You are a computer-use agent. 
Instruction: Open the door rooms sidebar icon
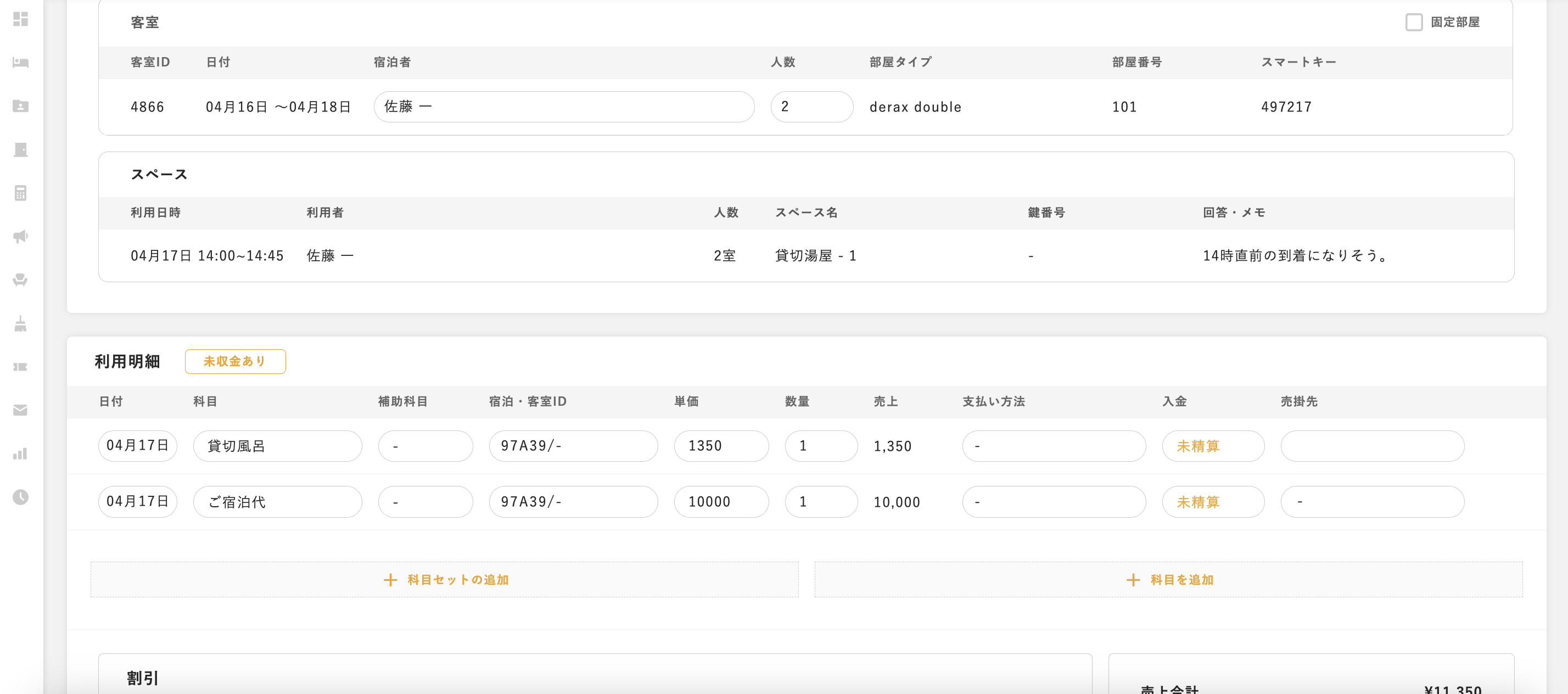(21, 150)
